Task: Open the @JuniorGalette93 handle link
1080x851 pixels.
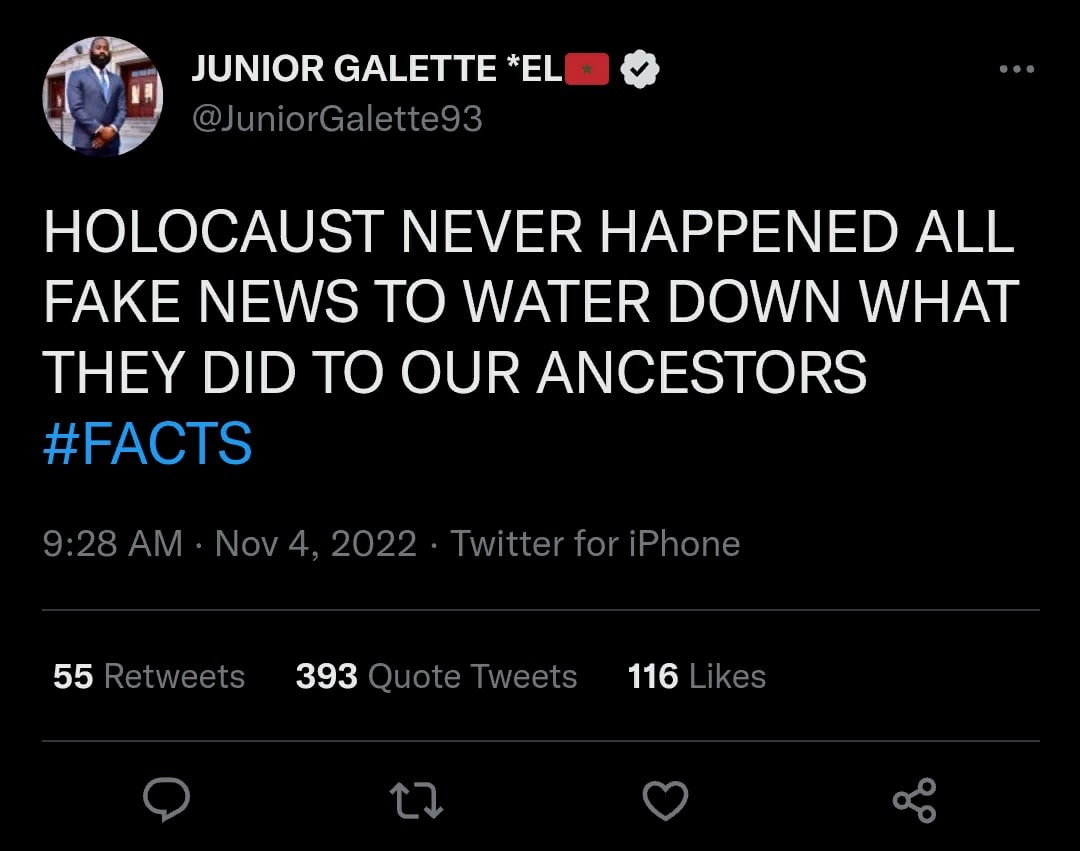Action: point(337,119)
